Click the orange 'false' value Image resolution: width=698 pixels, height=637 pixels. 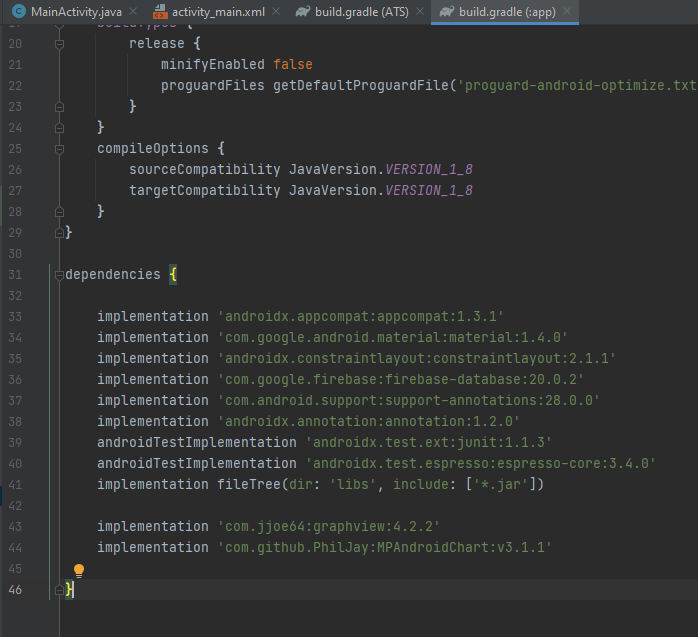293,65
